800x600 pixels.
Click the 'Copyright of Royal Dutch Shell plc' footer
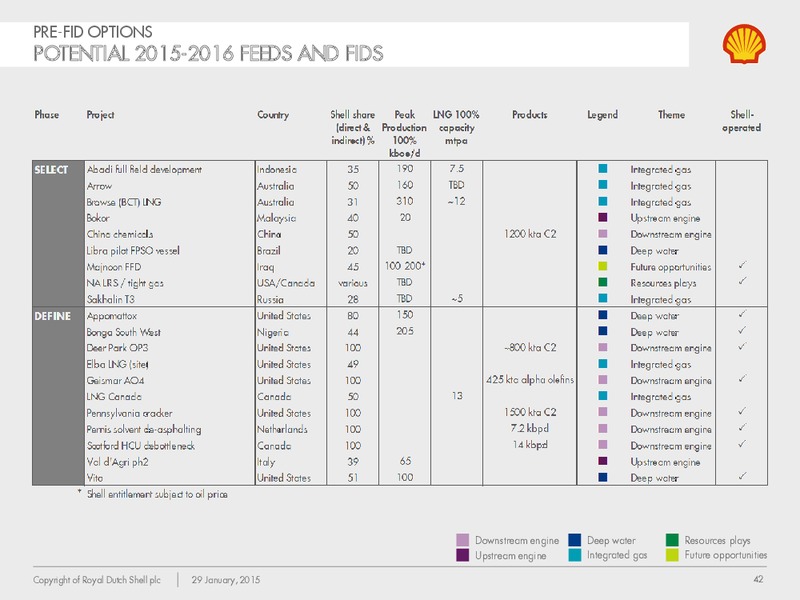pos(97,580)
